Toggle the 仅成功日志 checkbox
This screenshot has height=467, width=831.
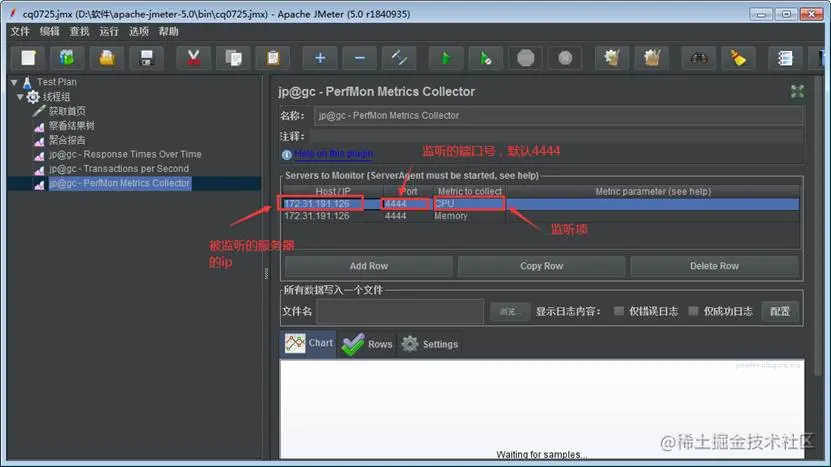[693, 311]
